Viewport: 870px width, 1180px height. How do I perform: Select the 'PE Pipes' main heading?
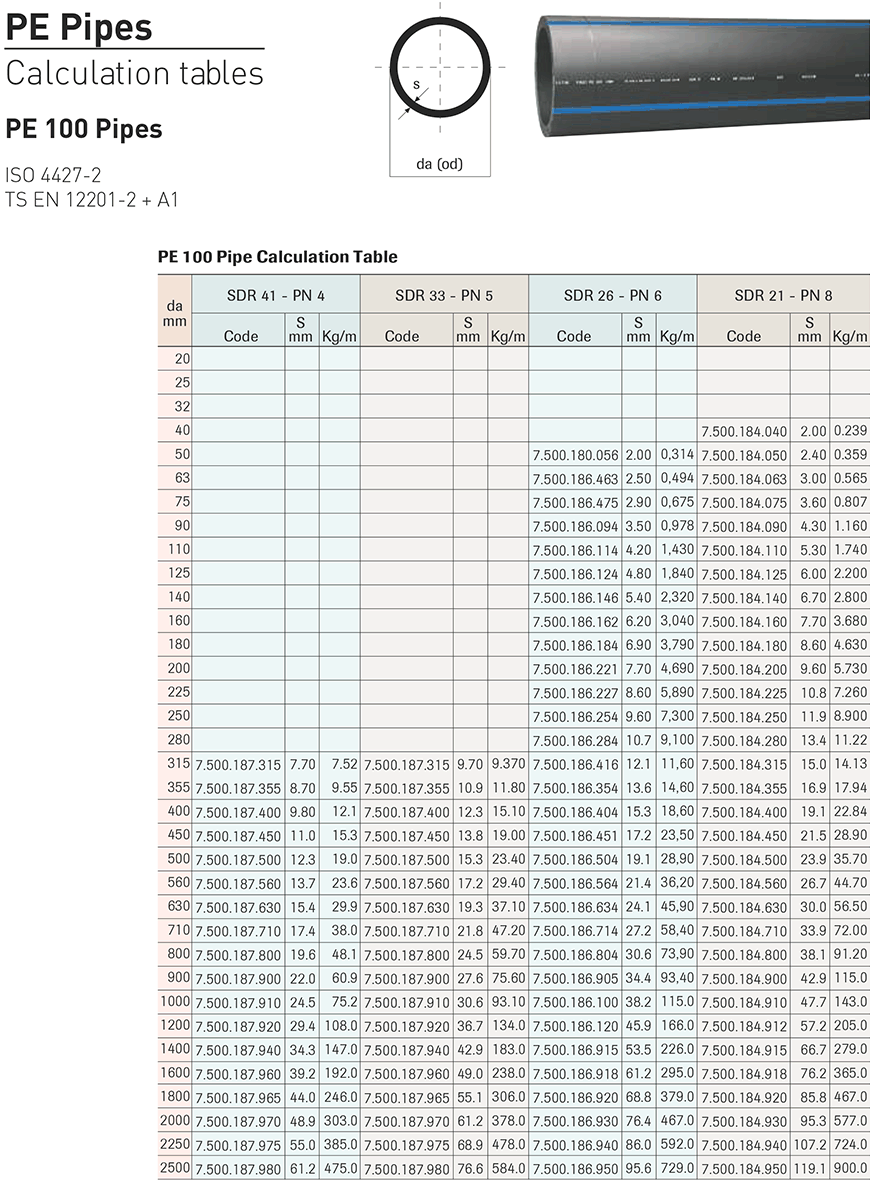coord(79,26)
